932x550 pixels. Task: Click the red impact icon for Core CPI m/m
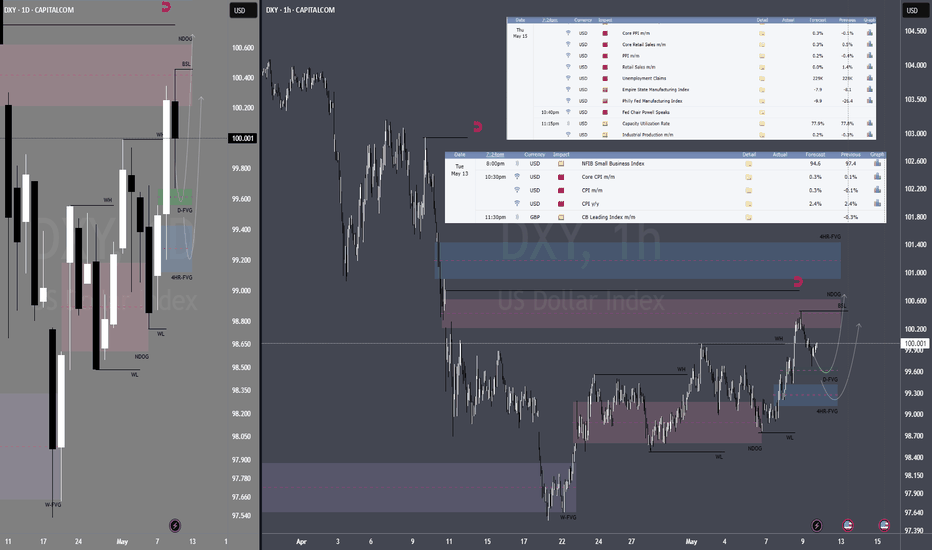[x=561, y=177]
